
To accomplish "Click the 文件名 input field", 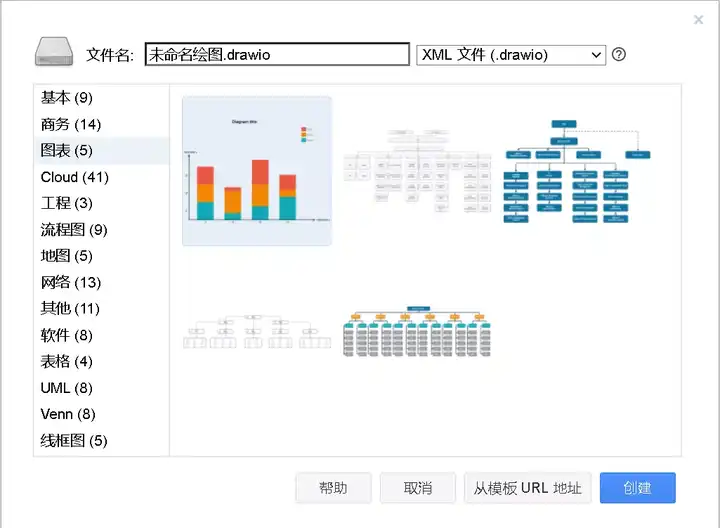I will [x=277, y=55].
